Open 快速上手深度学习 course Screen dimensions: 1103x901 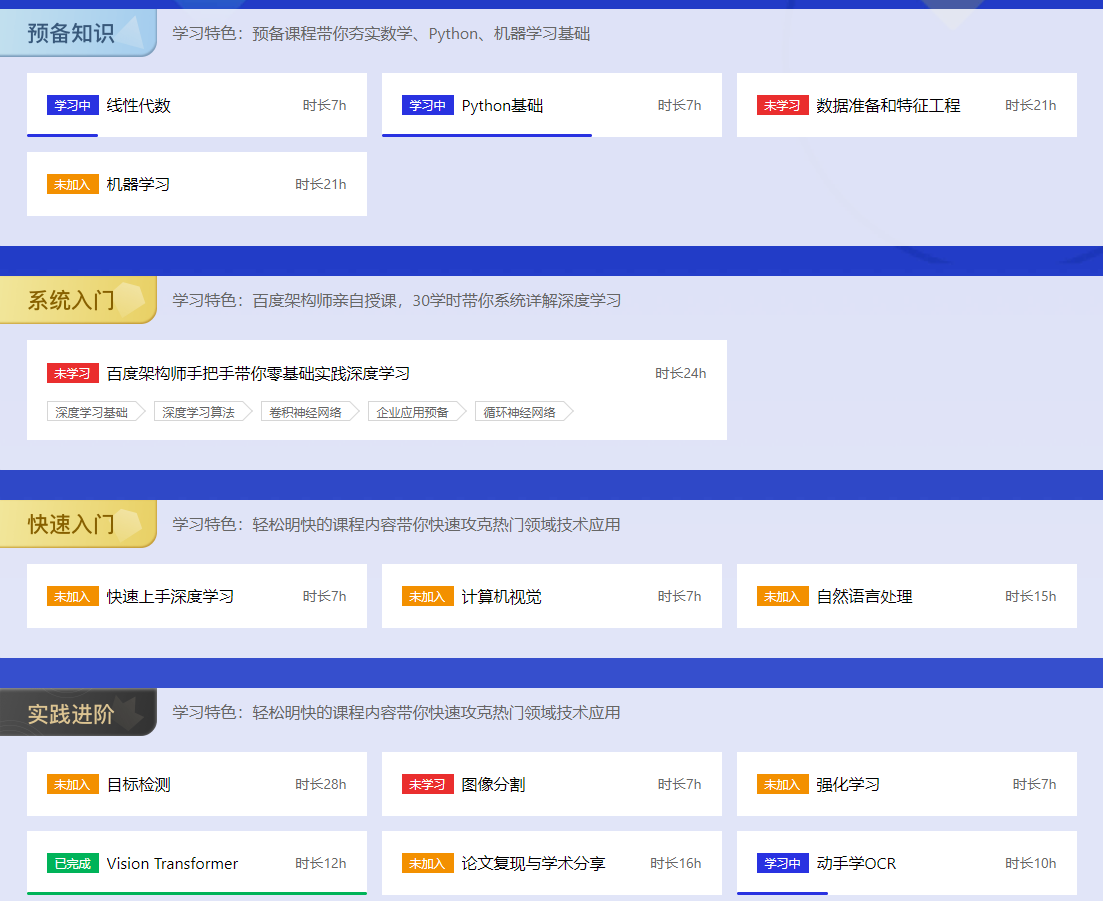pyautogui.click(x=197, y=596)
